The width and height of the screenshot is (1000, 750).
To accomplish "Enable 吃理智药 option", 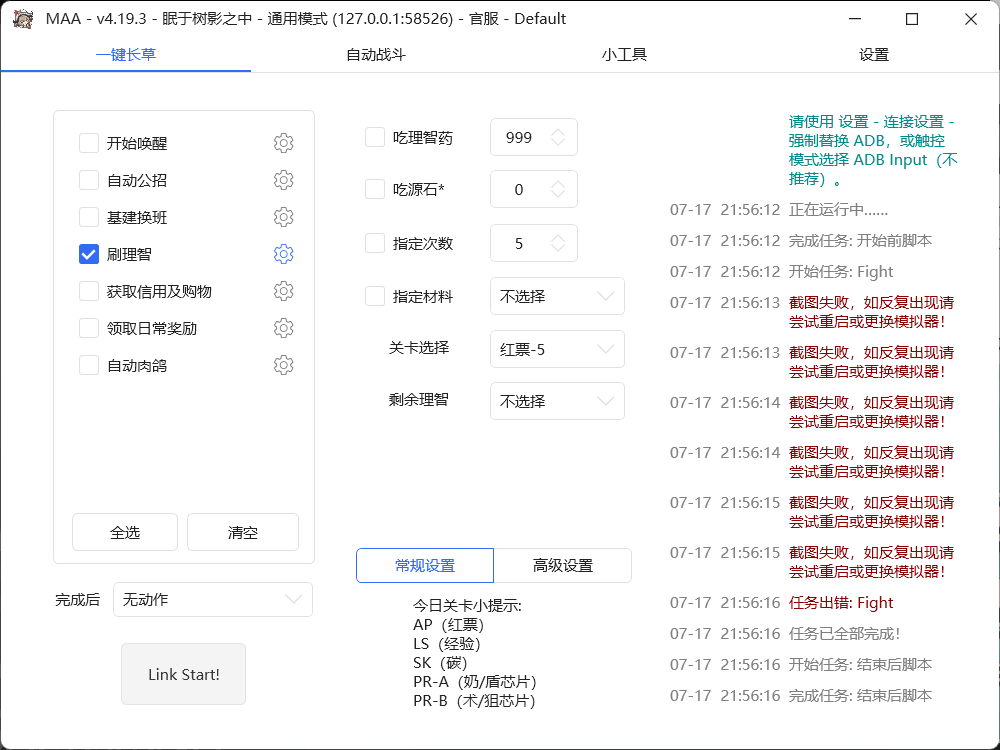I will point(375,137).
